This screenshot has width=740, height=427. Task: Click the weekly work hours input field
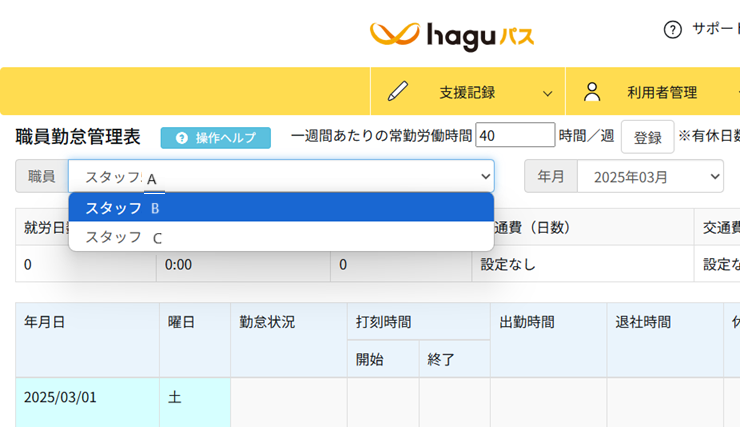tap(515, 135)
